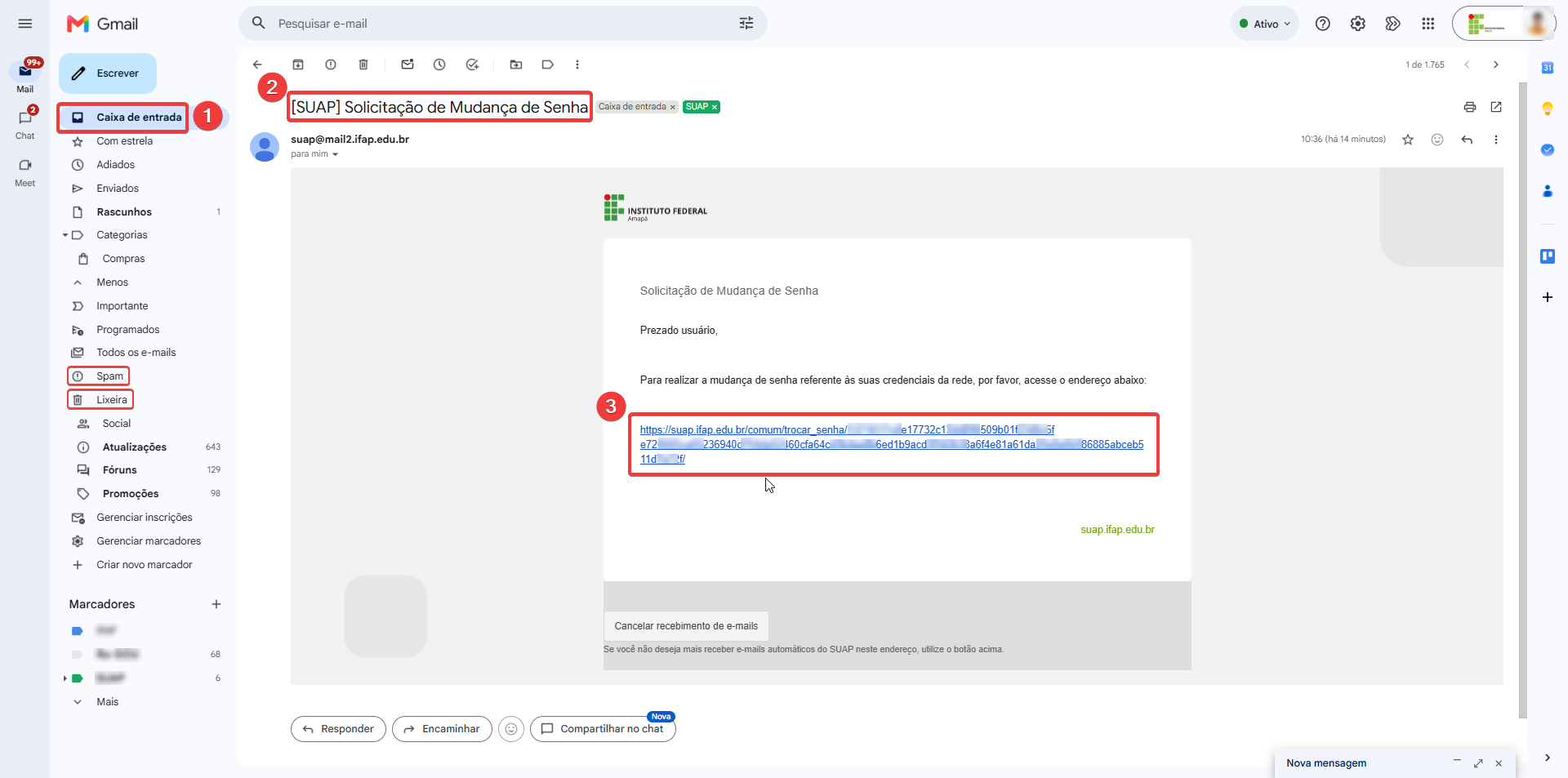The height and width of the screenshot is (778, 1568).
Task: Delete the email with the trash icon
Action: tap(363, 64)
